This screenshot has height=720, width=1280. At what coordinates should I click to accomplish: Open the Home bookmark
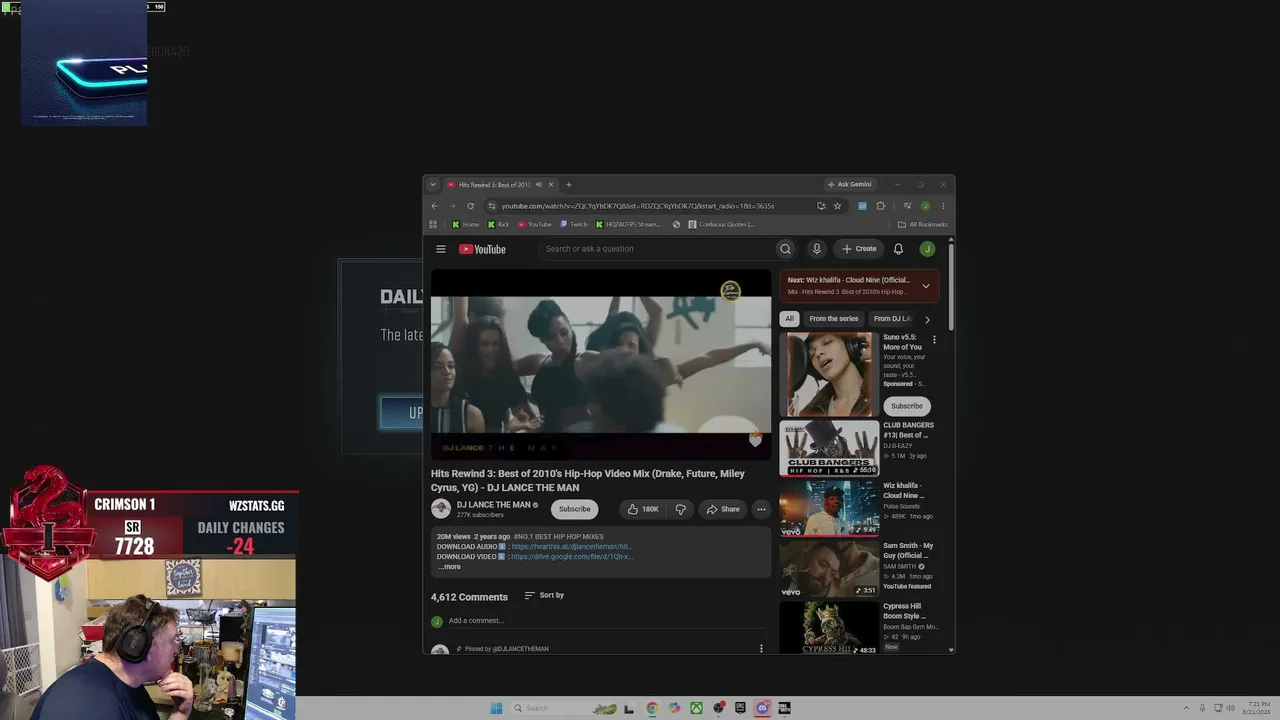(x=465, y=224)
